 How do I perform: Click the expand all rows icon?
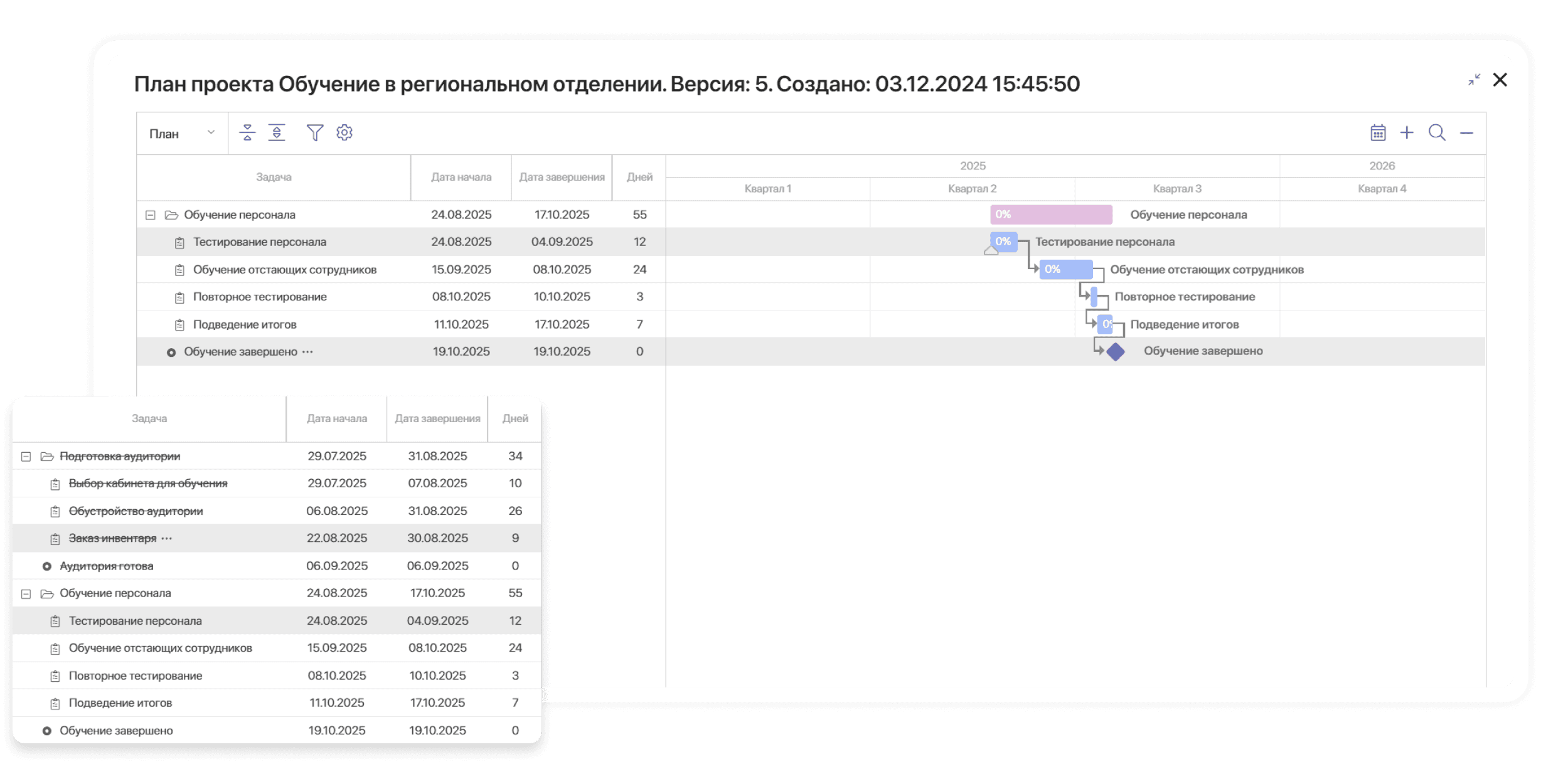[x=277, y=132]
